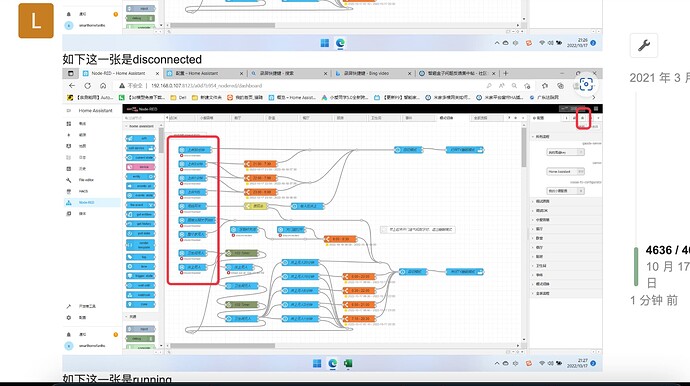Click the red-boxed config nodes sidebar icon
690x386 pixels.
(x=583, y=118)
